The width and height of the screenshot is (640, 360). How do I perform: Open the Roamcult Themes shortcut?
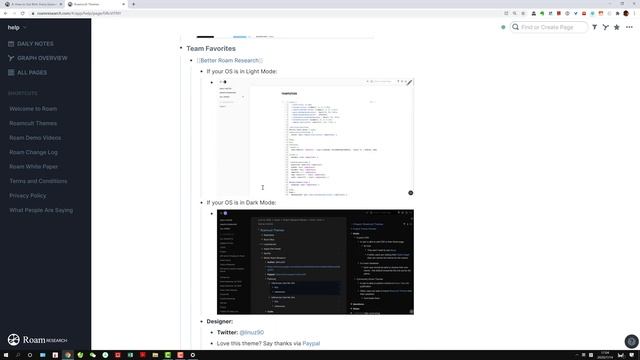(33, 123)
